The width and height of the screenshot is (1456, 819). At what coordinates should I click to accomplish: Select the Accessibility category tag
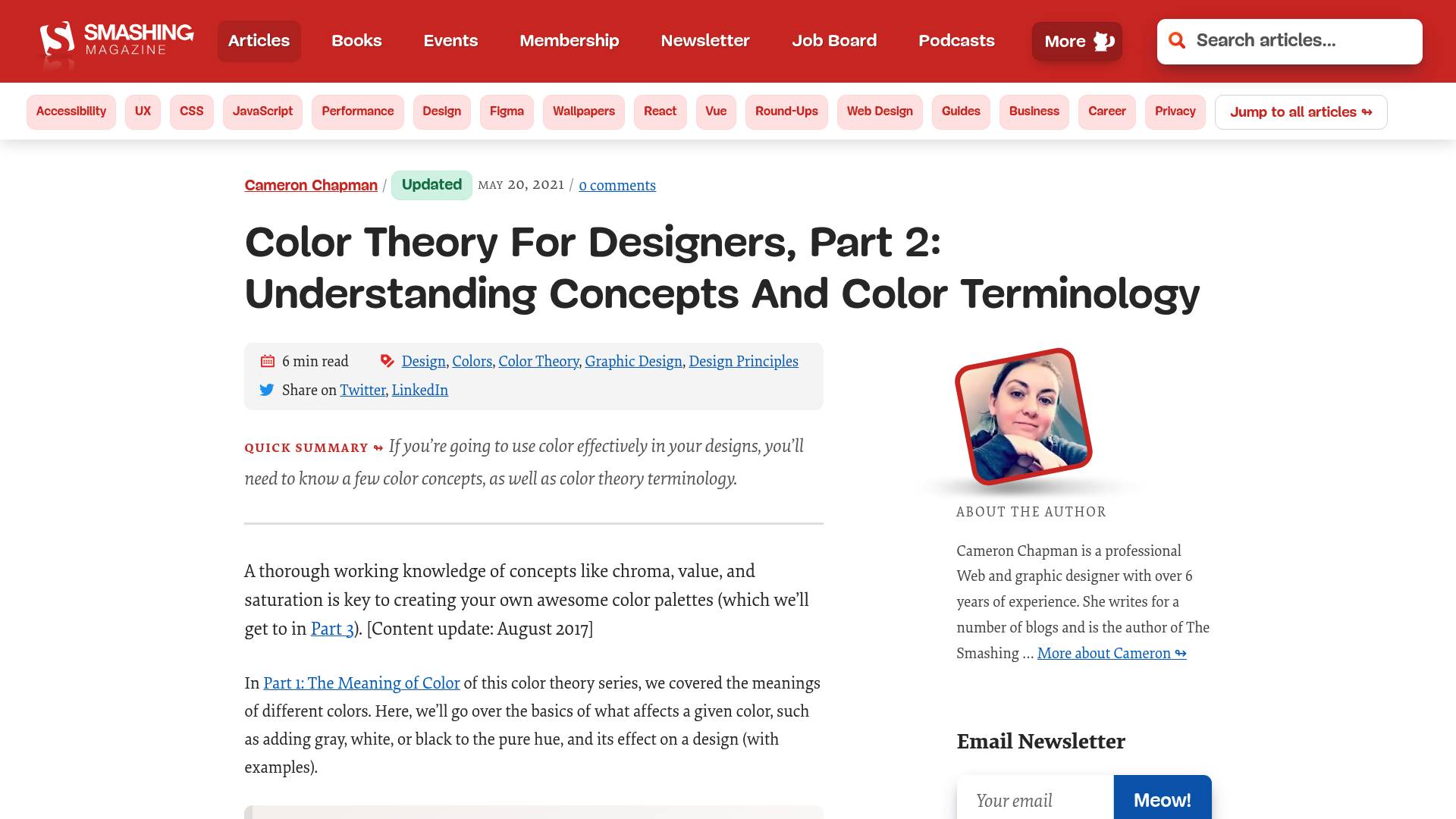click(71, 111)
